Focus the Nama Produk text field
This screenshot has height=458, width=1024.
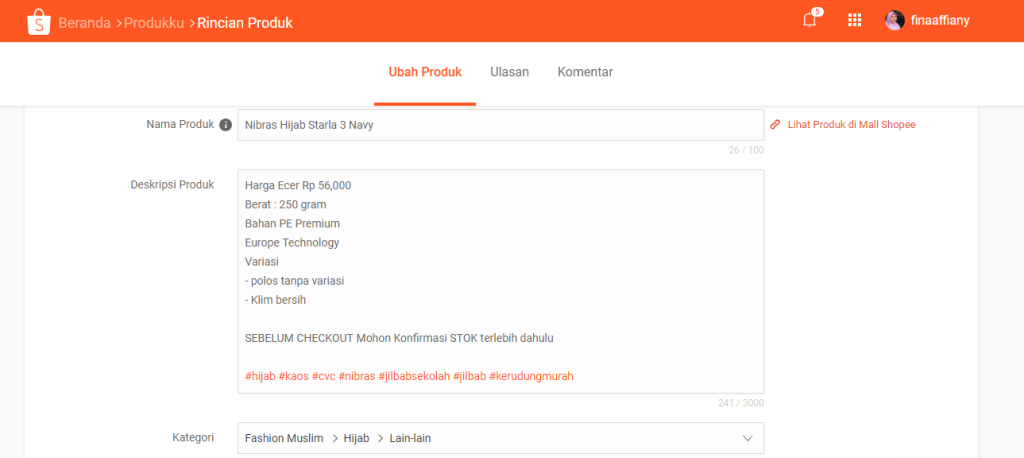click(x=500, y=125)
